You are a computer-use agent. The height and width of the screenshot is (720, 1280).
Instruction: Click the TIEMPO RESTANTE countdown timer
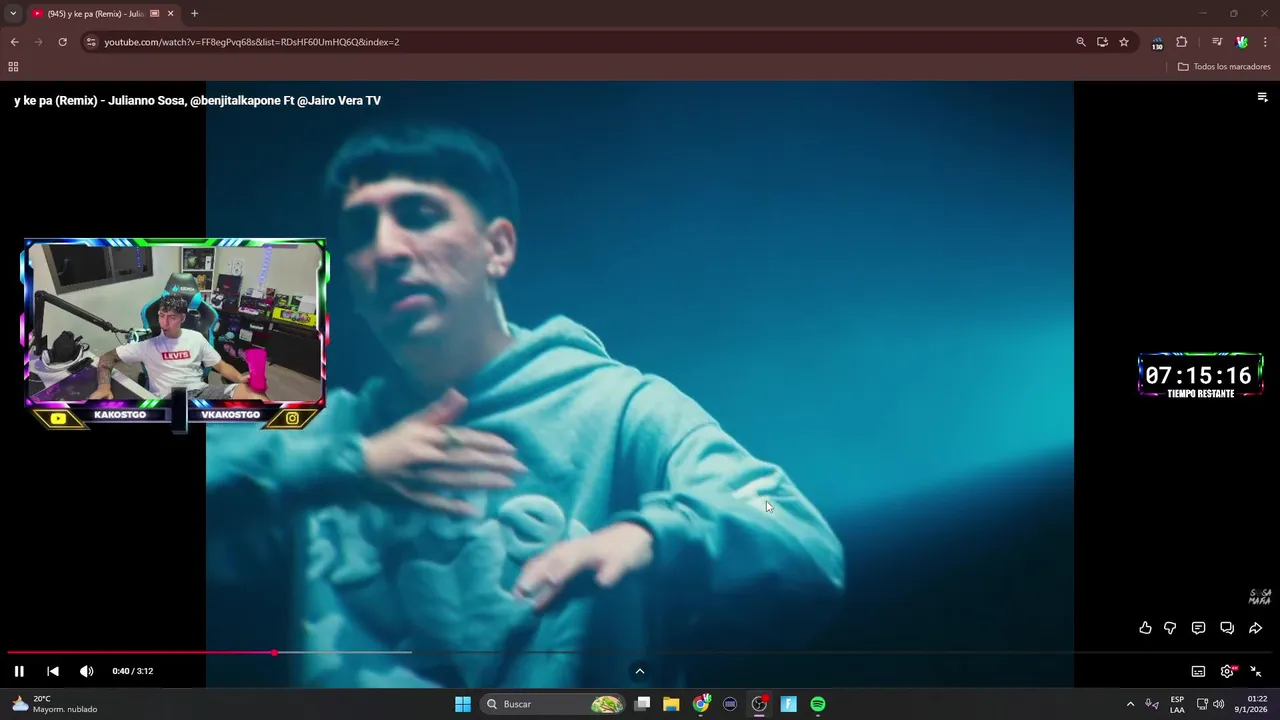click(x=1201, y=377)
